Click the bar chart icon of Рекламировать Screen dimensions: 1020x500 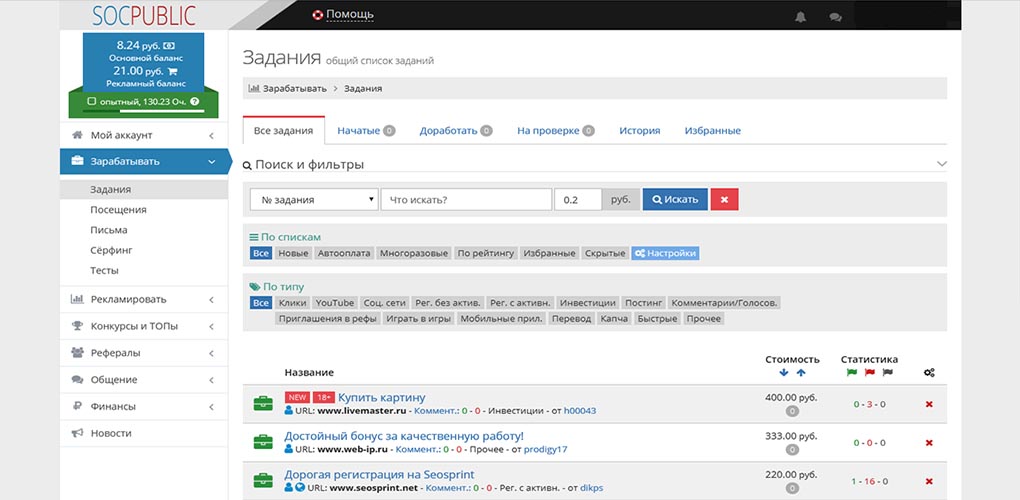pos(77,299)
